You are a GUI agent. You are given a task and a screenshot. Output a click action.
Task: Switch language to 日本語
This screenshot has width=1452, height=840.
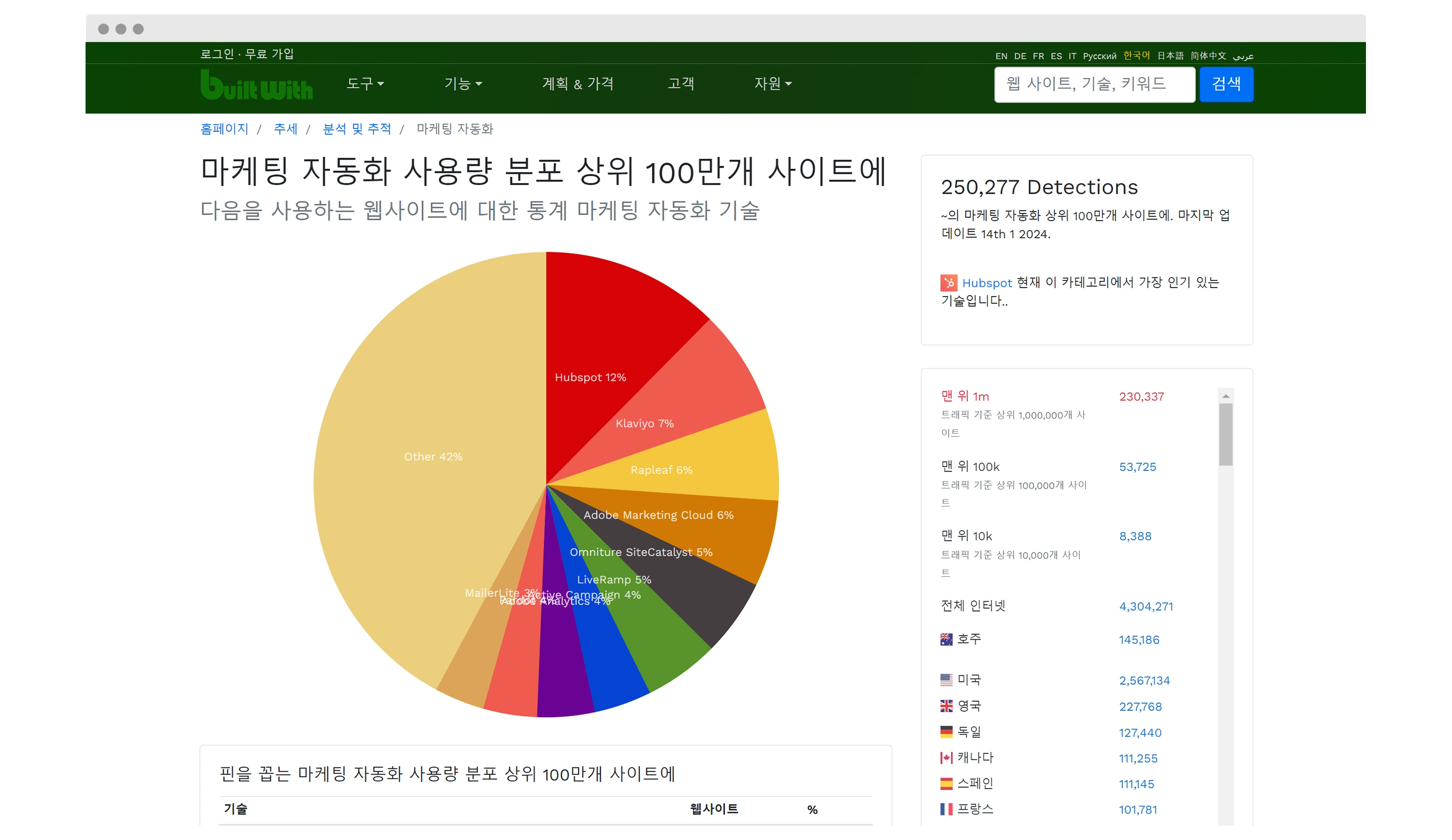pos(1170,56)
